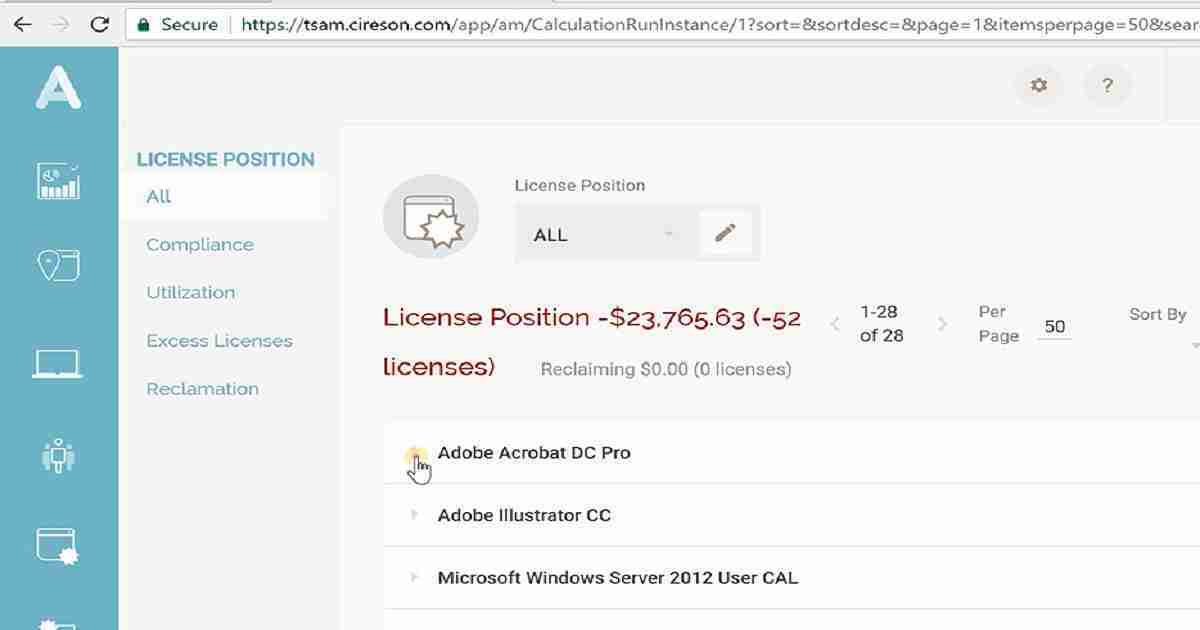The width and height of the screenshot is (1200, 630).
Task: Open the dashboard charts icon in sidebar
Action: (58, 180)
